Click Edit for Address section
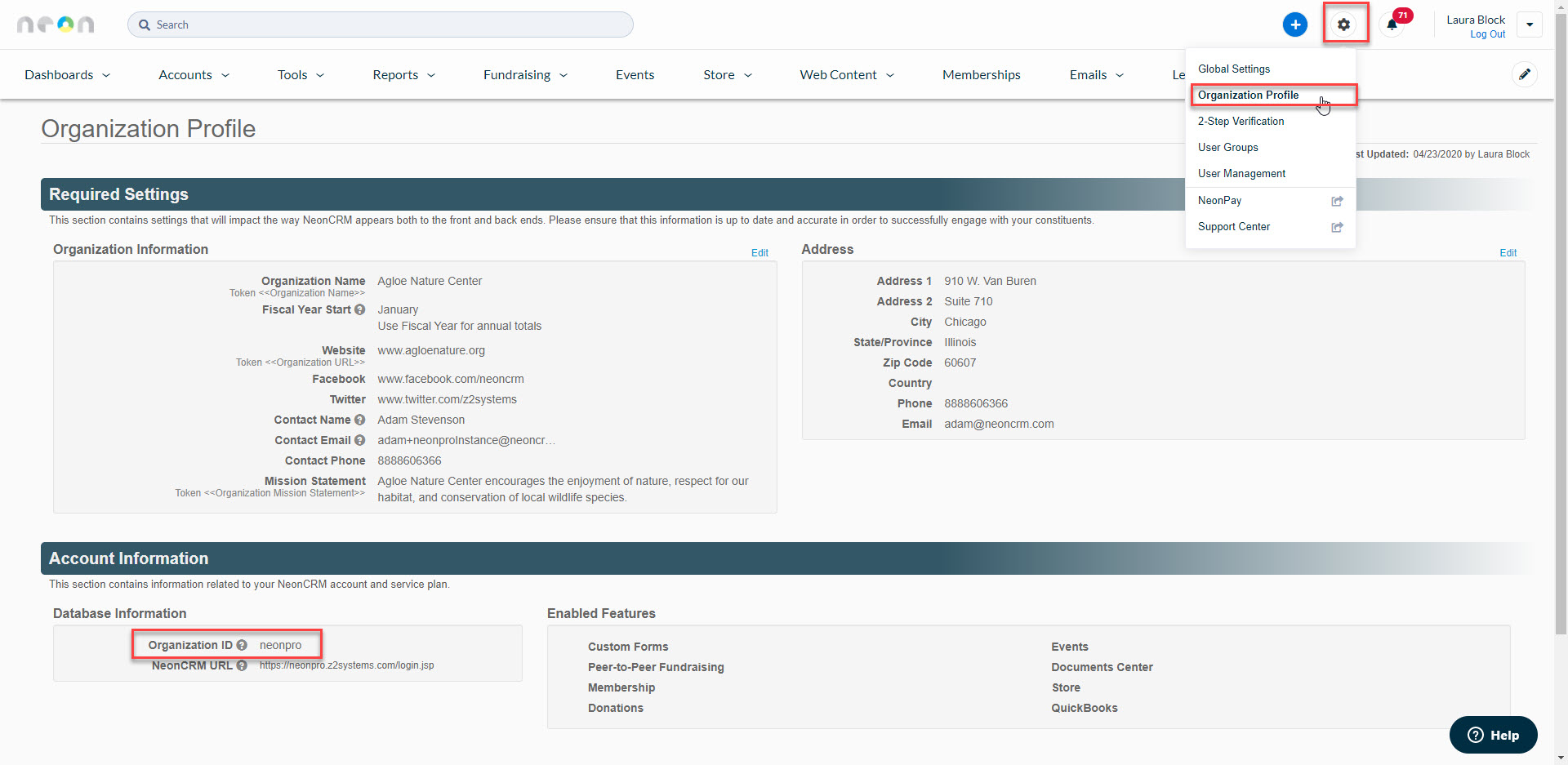Image resolution: width=1568 pixels, height=765 pixels. tap(1508, 253)
